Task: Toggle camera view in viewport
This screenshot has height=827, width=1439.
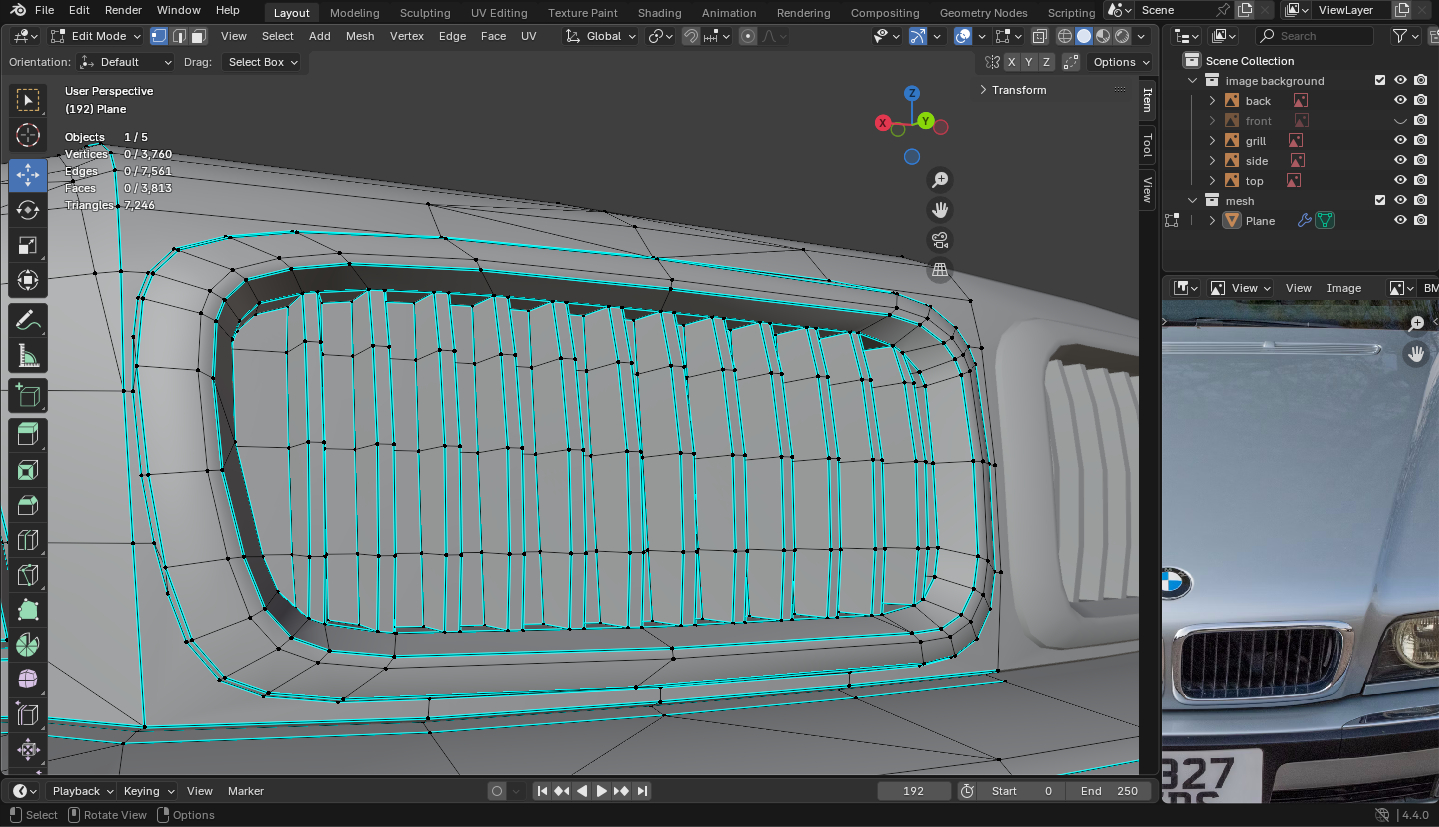Action: pyautogui.click(x=939, y=240)
